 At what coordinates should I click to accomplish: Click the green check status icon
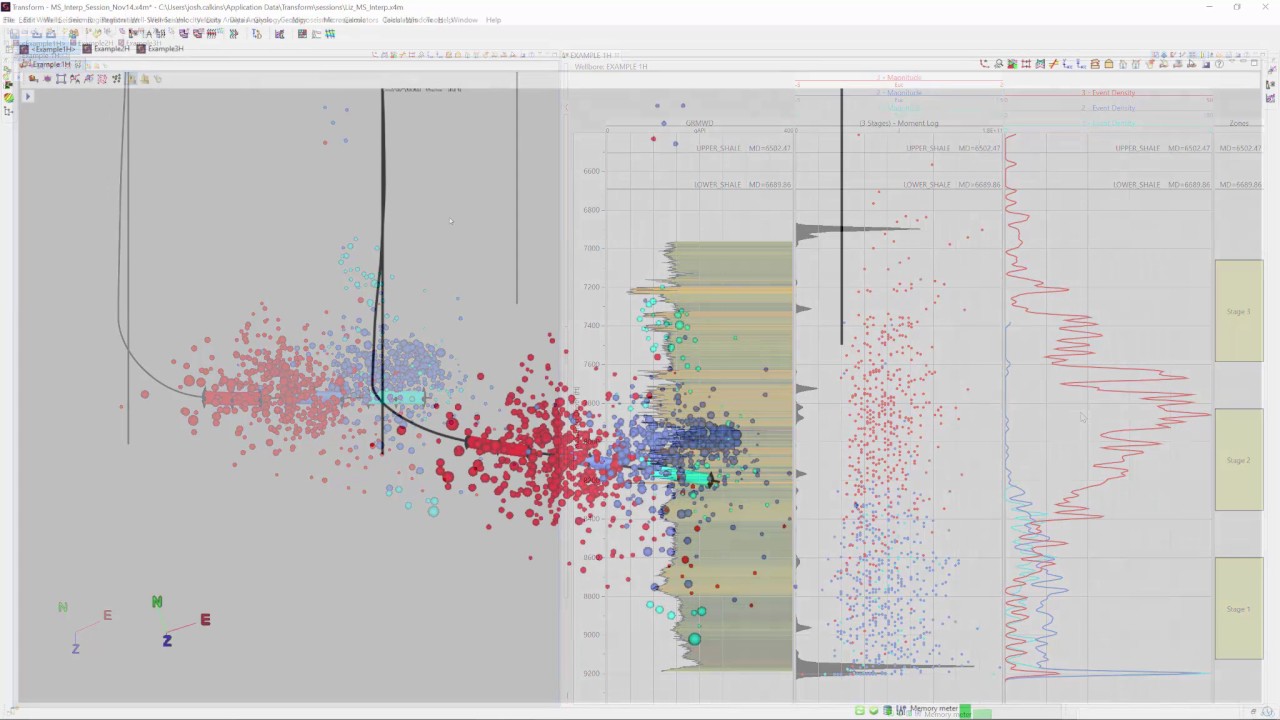pyautogui.click(x=873, y=710)
